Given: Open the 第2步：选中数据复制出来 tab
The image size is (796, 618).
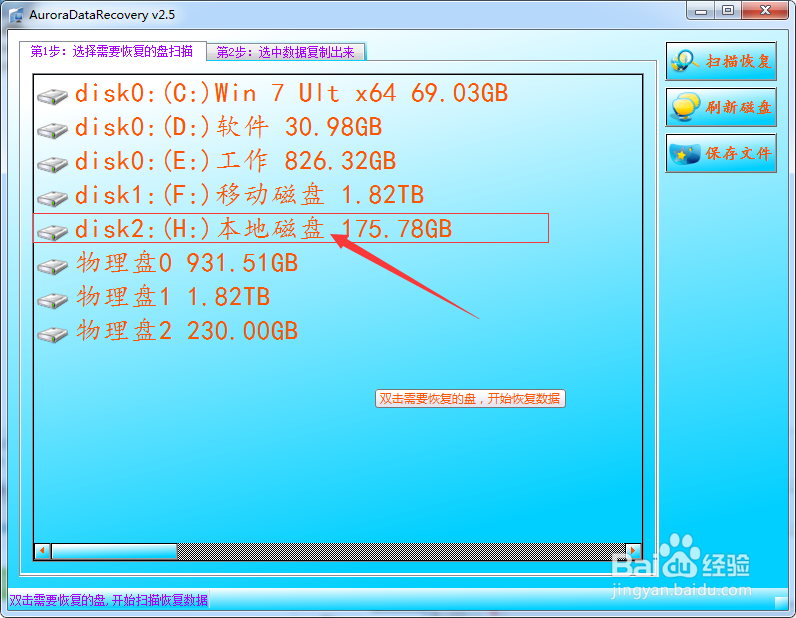Looking at the screenshot, I should pyautogui.click(x=286, y=52).
